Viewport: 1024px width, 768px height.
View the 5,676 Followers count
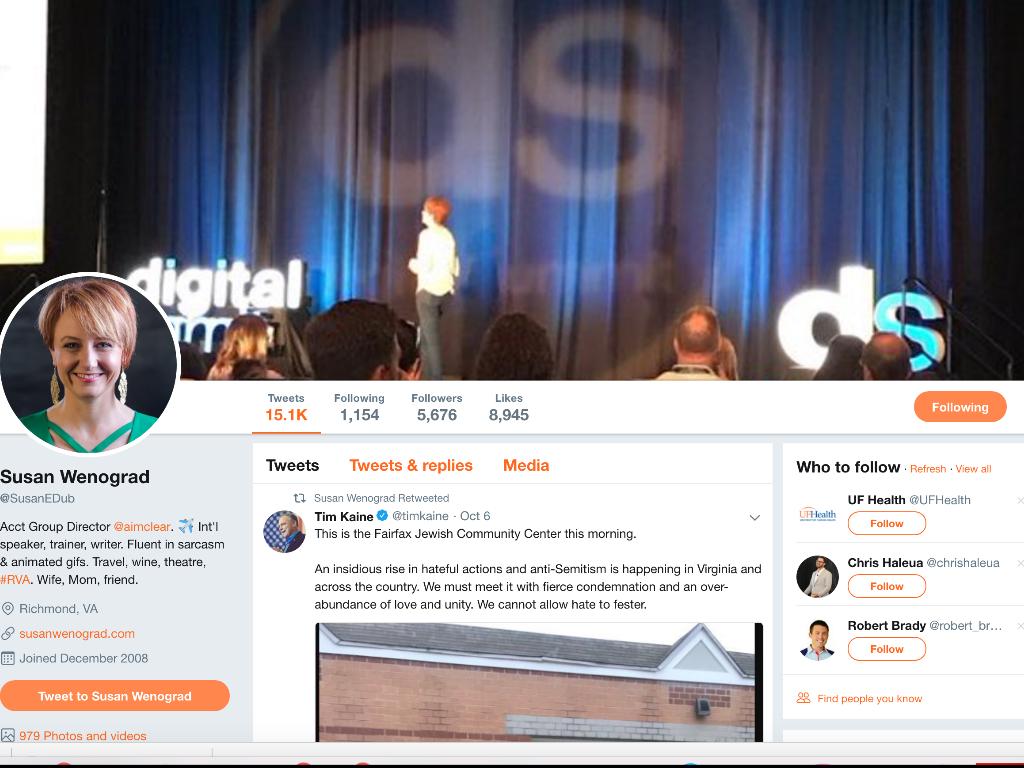pos(436,408)
